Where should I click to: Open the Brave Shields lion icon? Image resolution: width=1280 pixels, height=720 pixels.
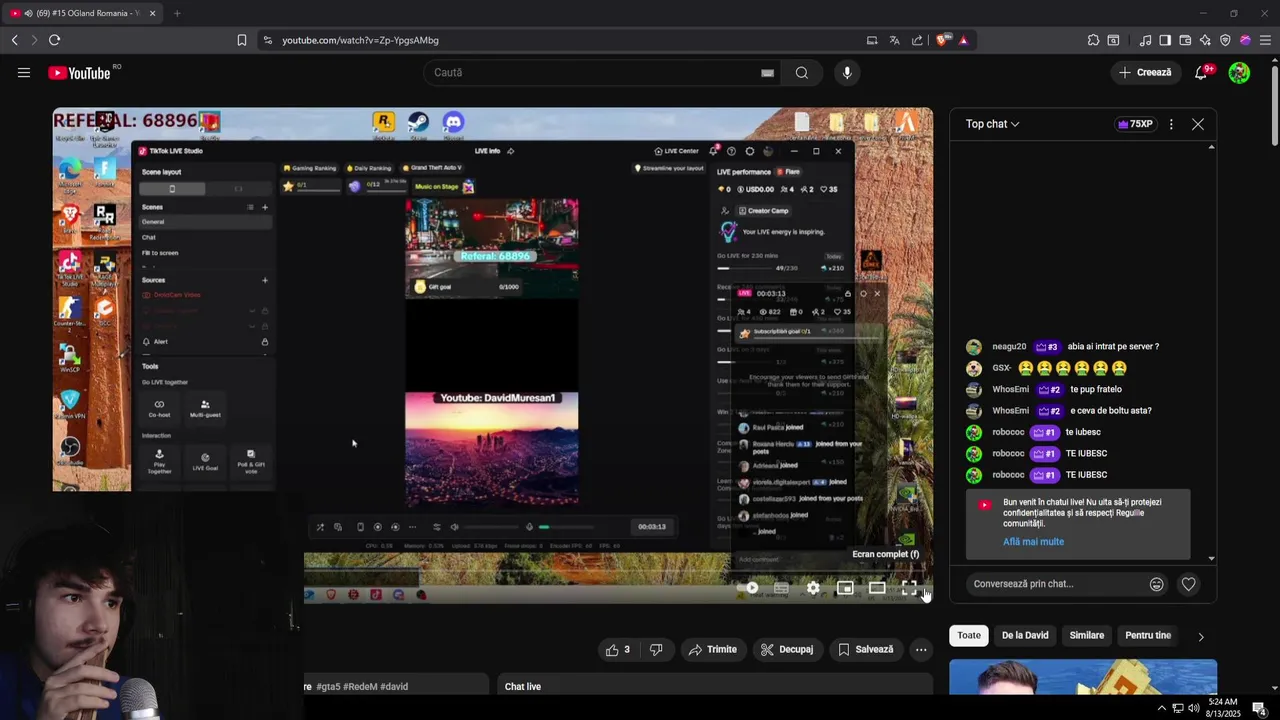(x=942, y=40)
